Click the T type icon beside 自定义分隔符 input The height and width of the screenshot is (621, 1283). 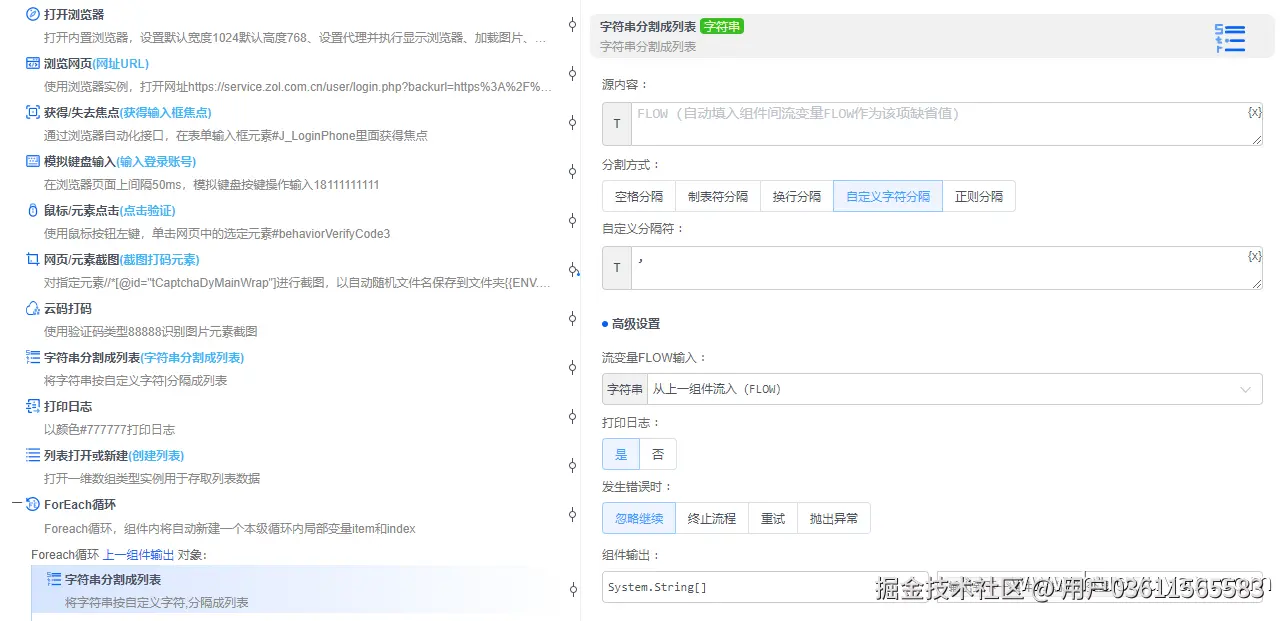(616, 268)
